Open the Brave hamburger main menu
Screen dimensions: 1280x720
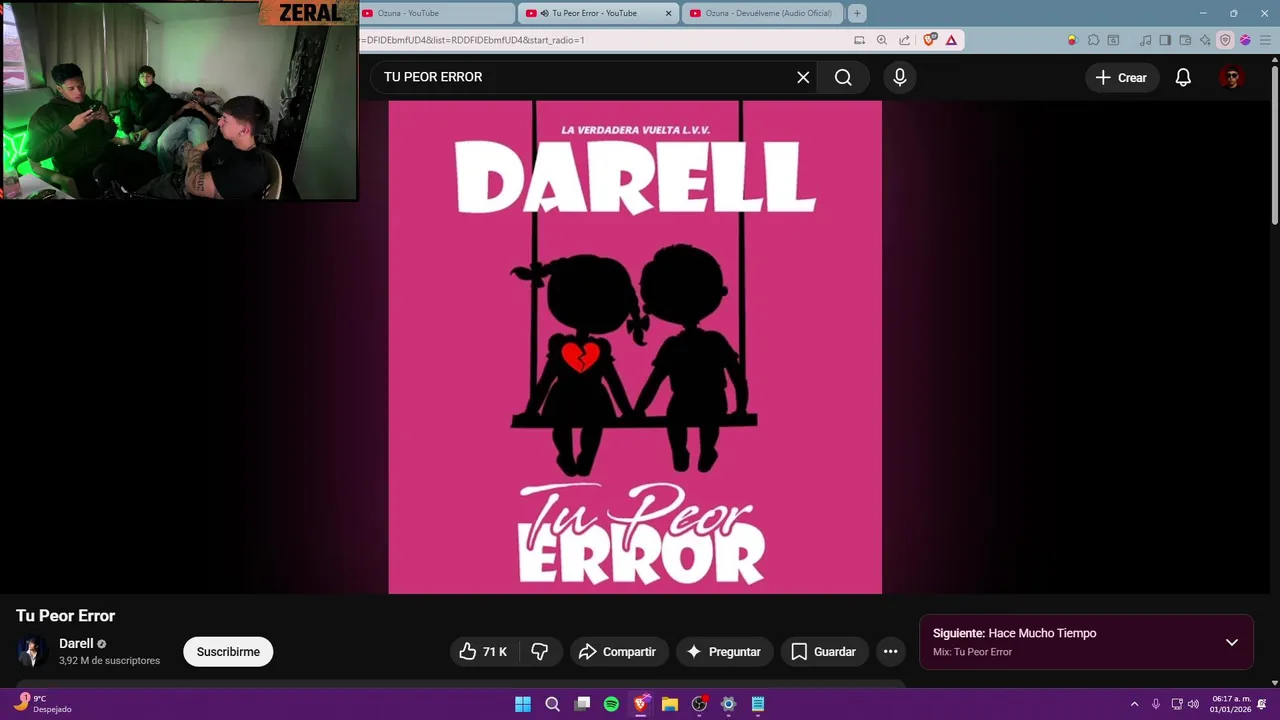click(1265, 40)
